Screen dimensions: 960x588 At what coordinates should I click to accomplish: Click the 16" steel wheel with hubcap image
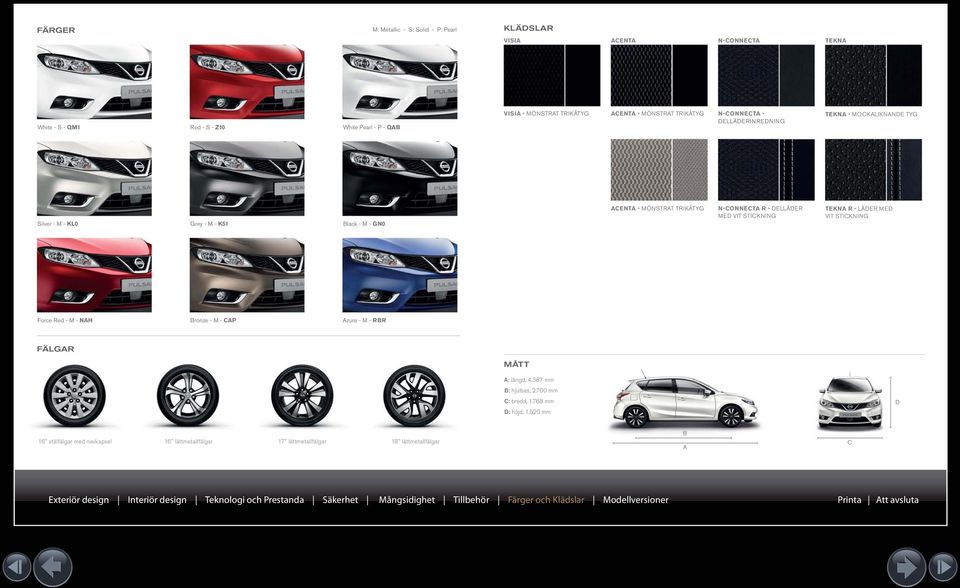75,396
